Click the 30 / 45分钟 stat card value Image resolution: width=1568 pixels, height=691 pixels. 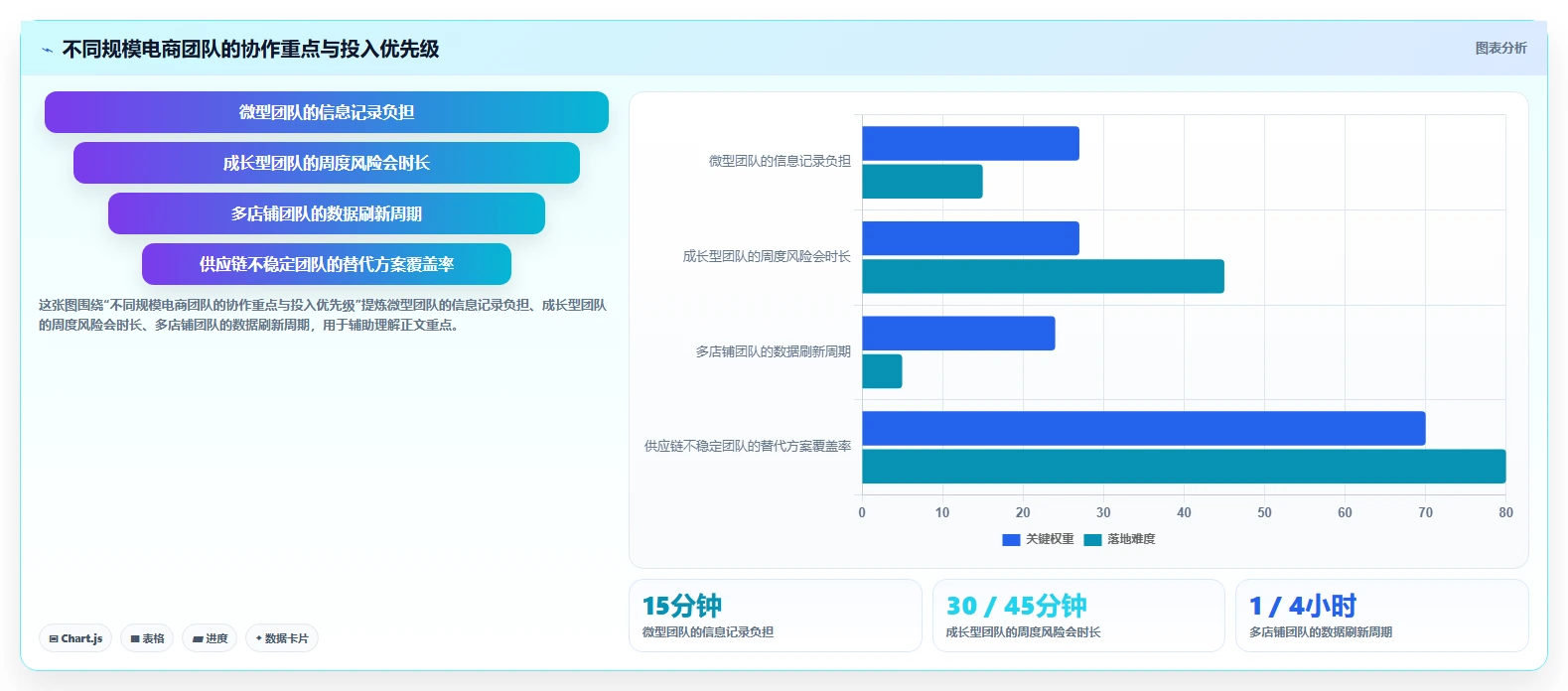click(1017, 606)
